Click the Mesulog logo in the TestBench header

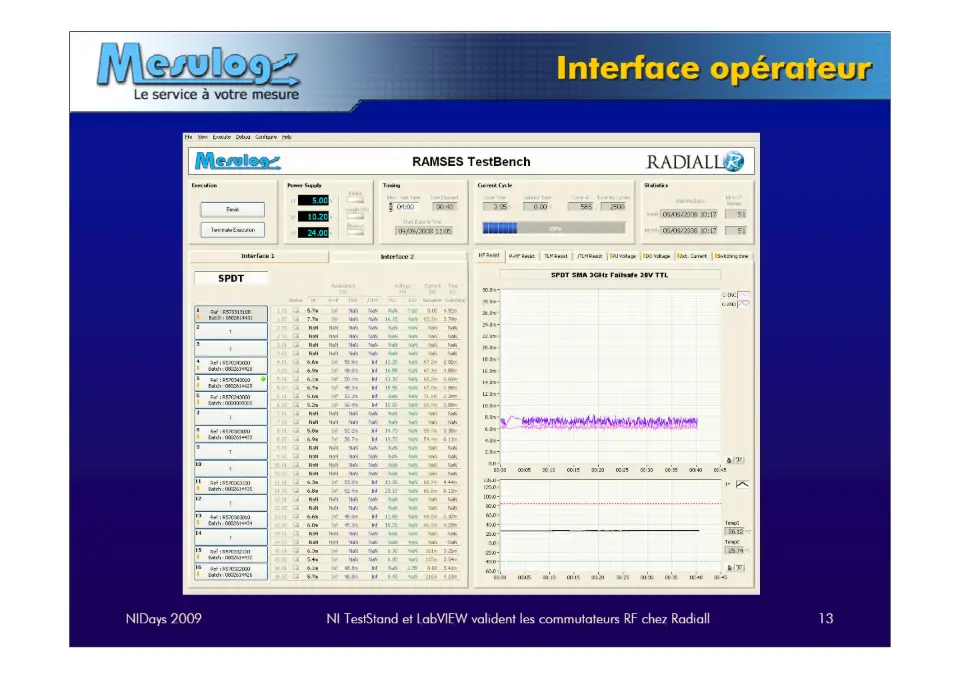[238, 161]
